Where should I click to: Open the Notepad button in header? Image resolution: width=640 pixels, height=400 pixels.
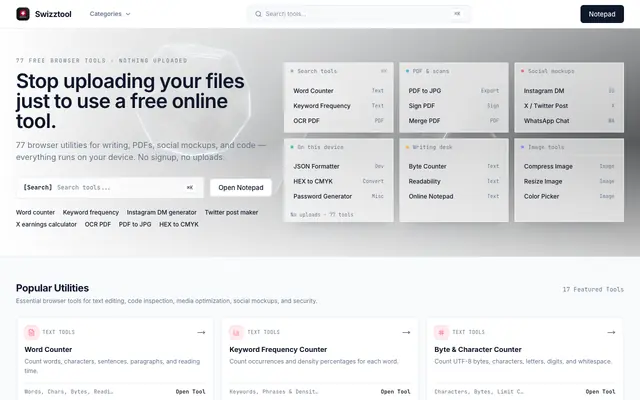tap(602, 14)
